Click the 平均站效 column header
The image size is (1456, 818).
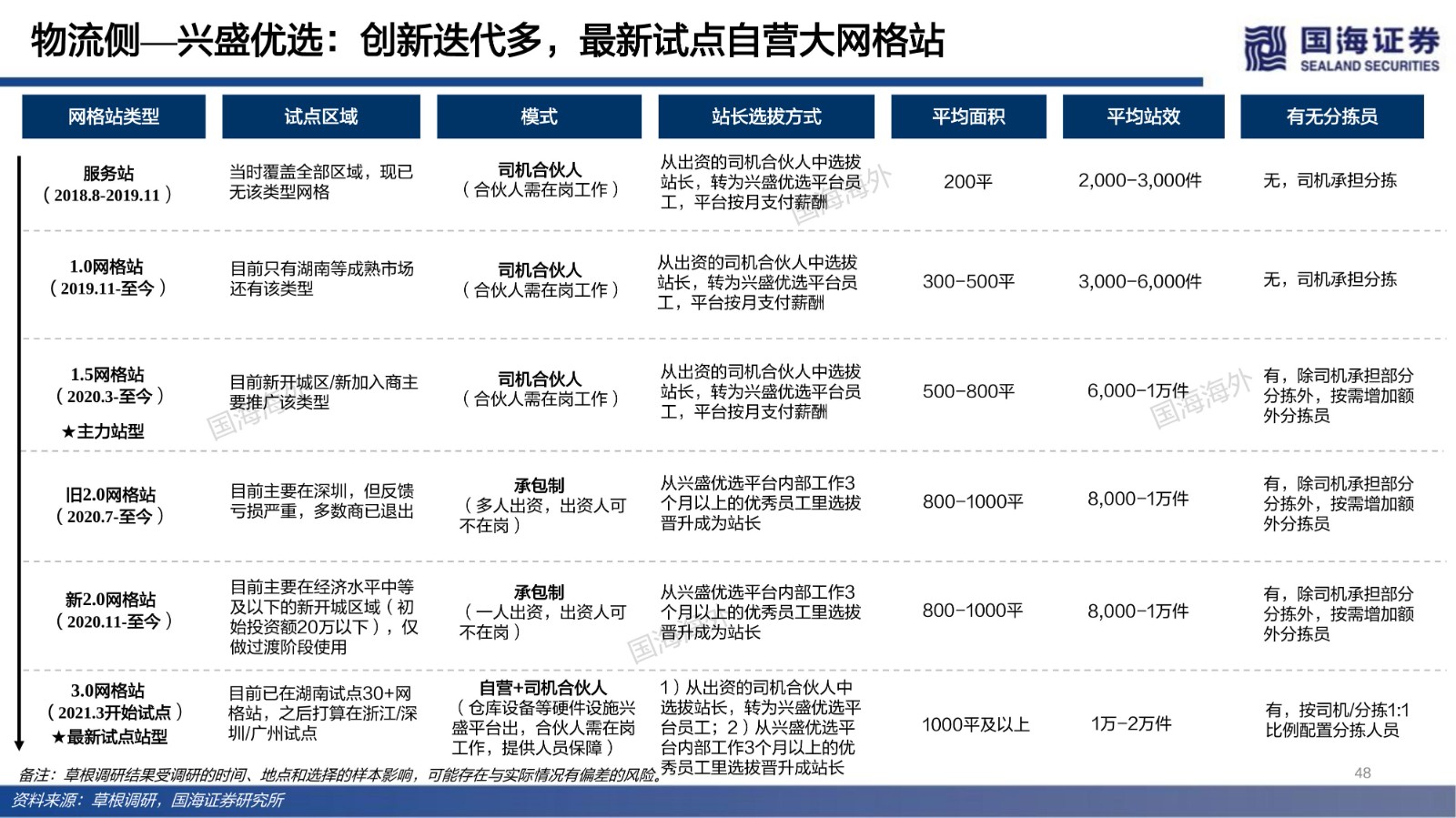[x=1143, y=116]
